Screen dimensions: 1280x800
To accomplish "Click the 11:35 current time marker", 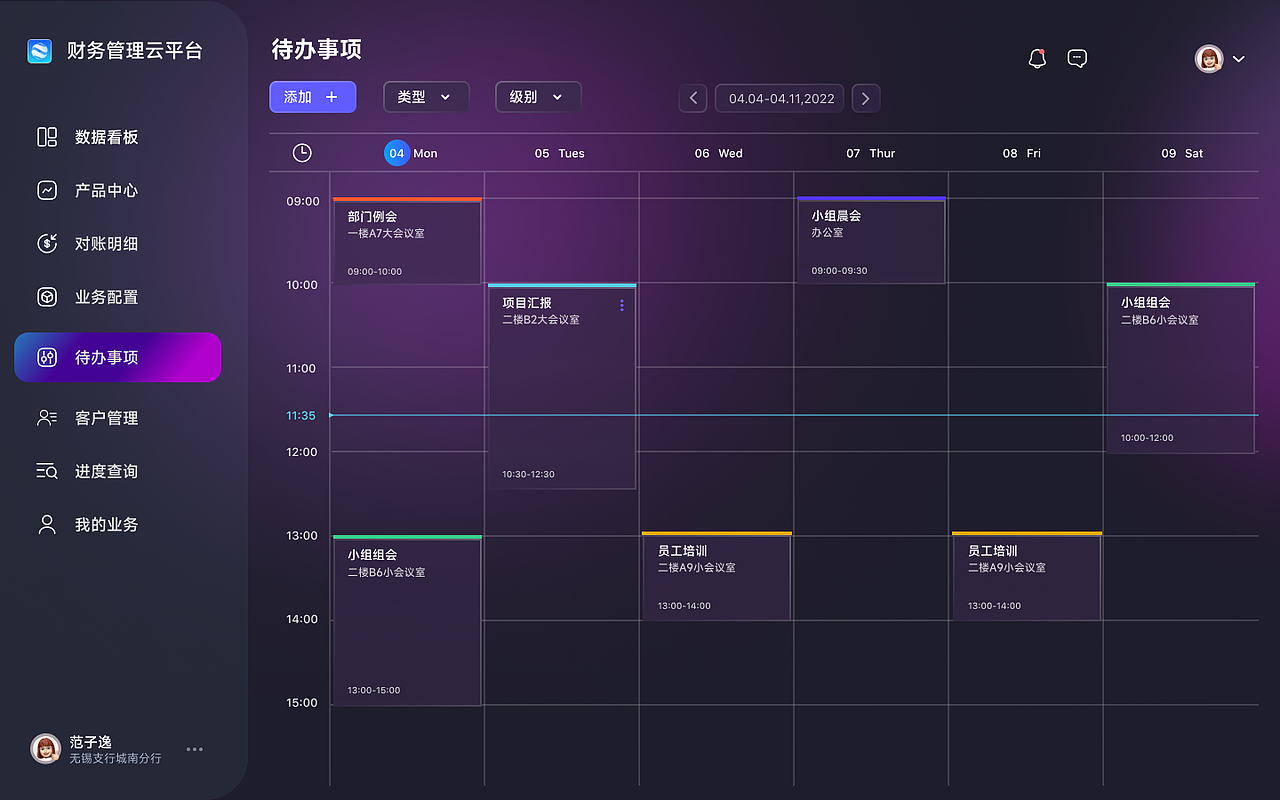I will click(301, 415).
